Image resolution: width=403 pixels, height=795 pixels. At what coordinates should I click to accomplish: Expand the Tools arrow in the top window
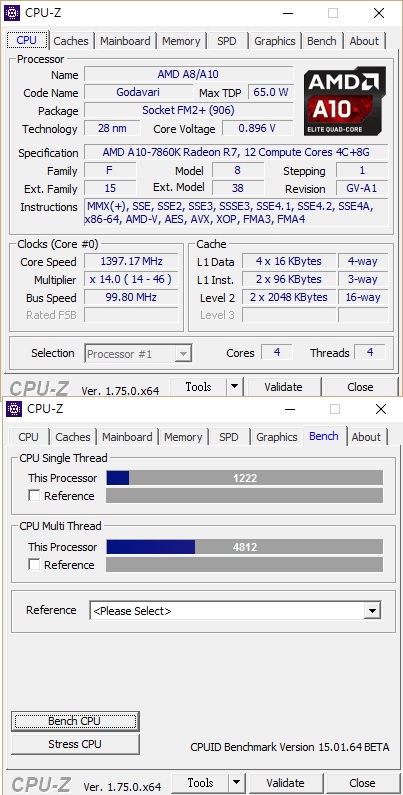click(x=234, y=387)
